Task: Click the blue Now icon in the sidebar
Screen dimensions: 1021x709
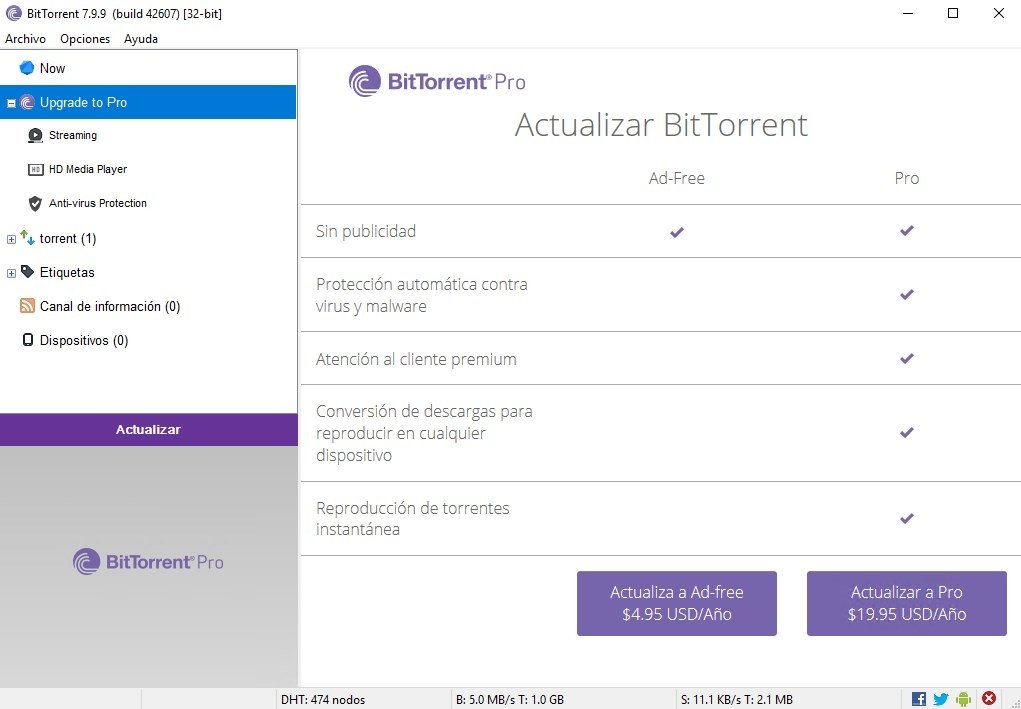Action: click(27, 68)
